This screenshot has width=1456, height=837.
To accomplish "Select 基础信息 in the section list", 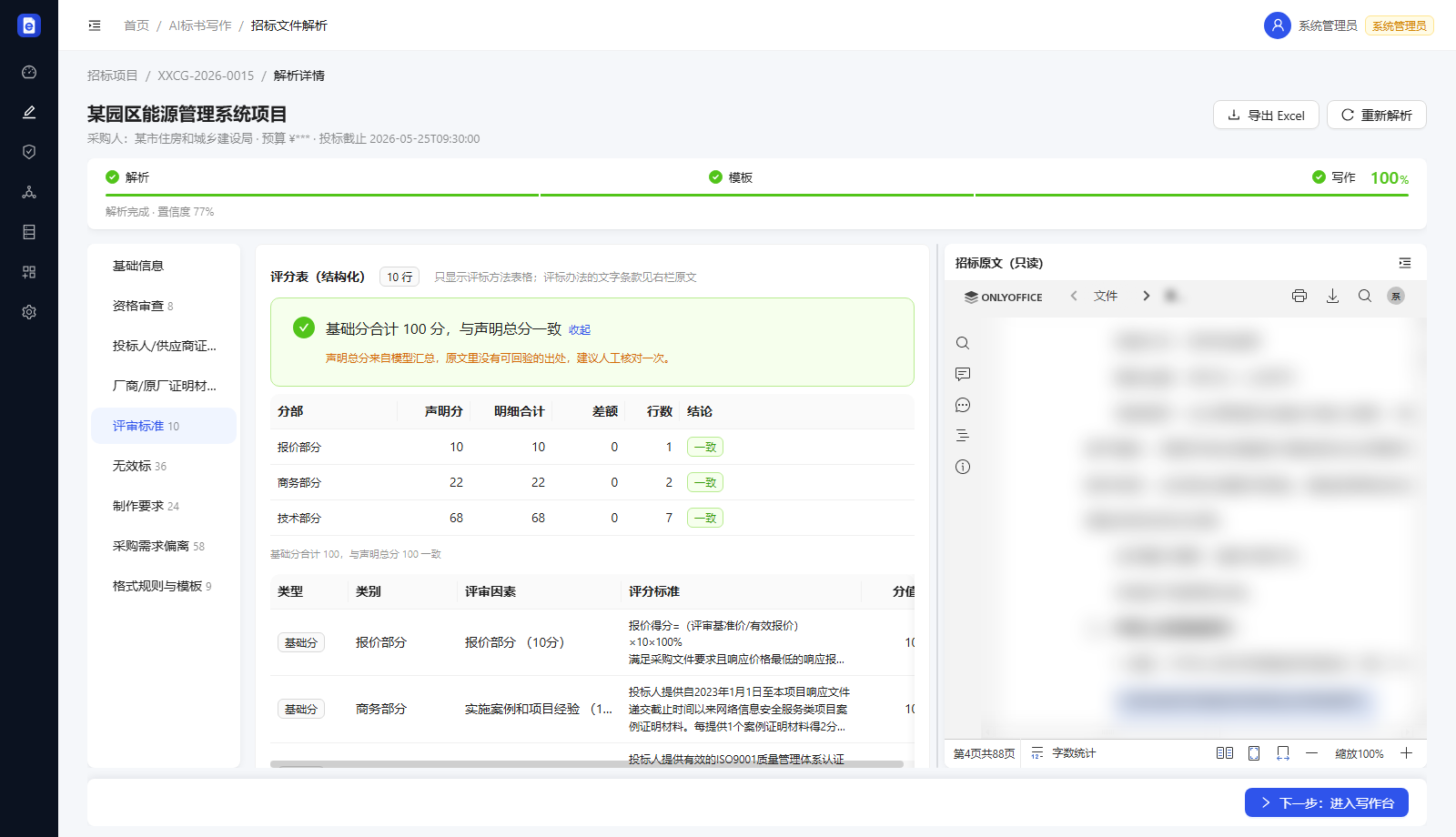I will [x=164, y=266].
